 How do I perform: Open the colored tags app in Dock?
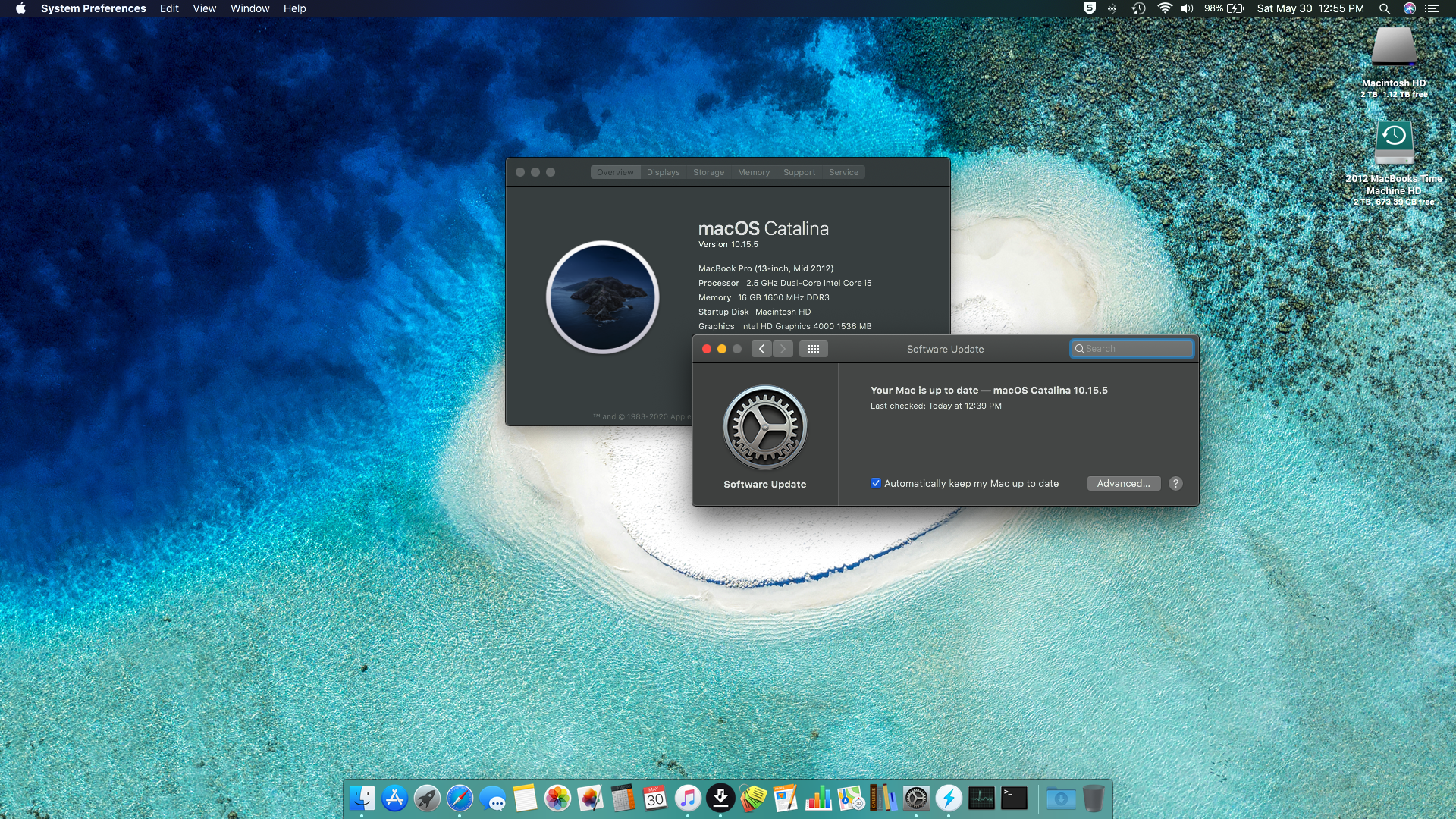[753, 798]
